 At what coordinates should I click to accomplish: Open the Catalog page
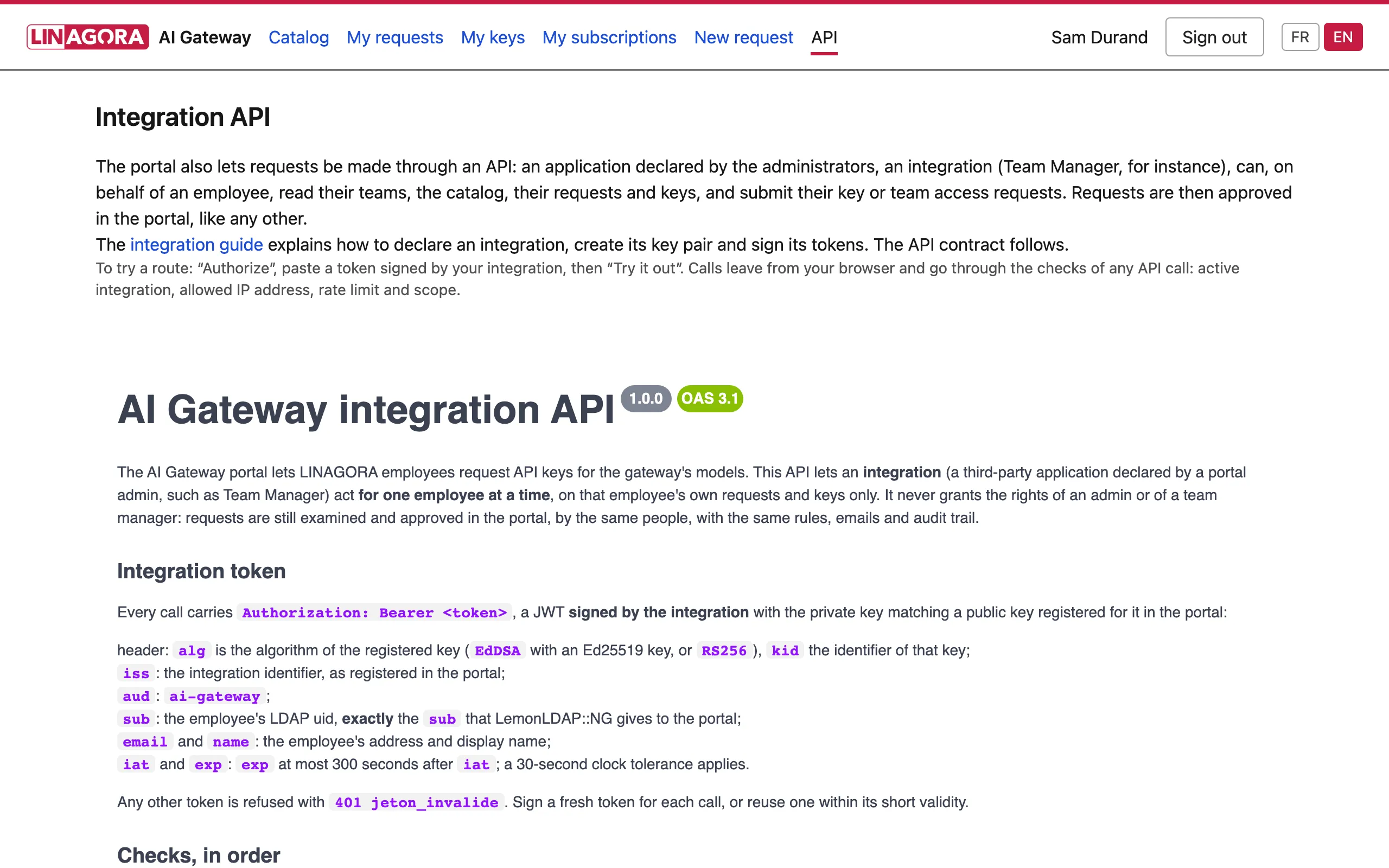click(298, 37)
